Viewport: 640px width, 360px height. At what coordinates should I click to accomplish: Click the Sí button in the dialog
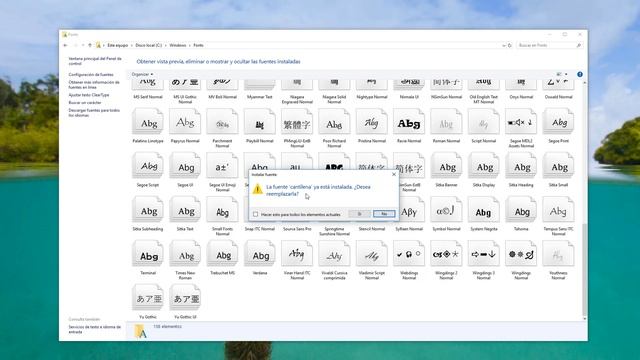pos(360,214)
